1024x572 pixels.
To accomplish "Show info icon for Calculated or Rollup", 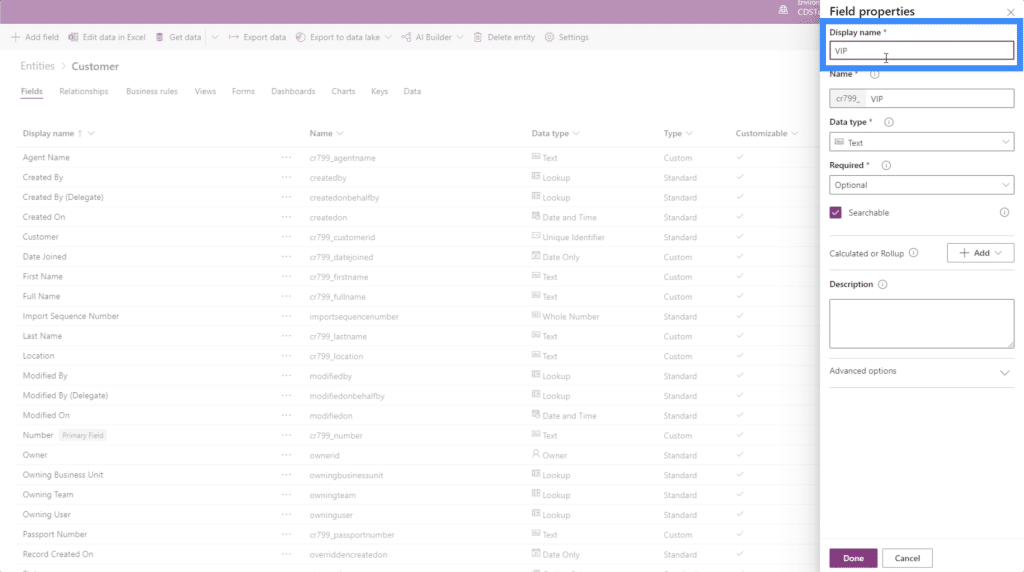I will [914, 253].
